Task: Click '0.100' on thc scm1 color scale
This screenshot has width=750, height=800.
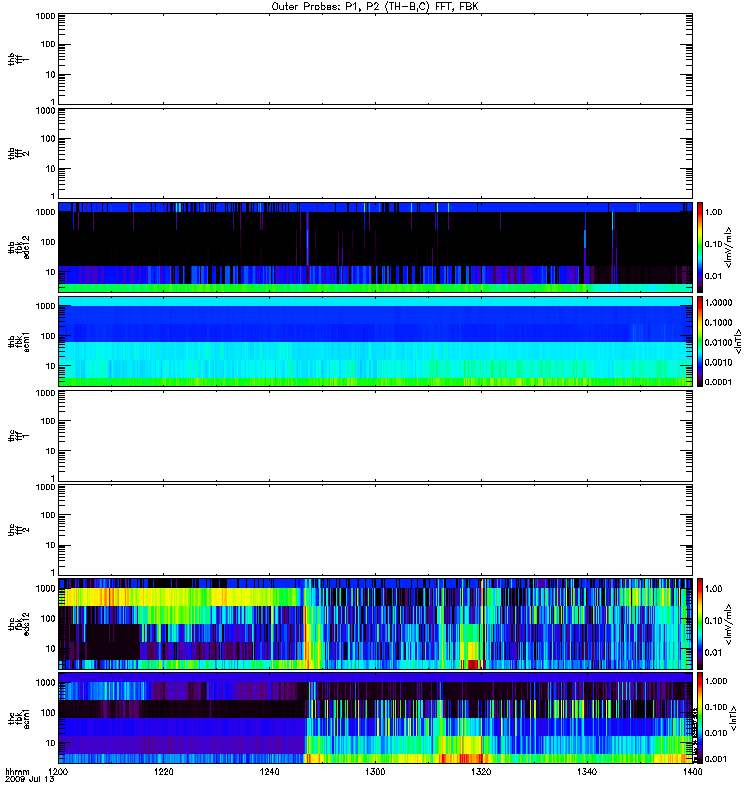Action: 716,707
